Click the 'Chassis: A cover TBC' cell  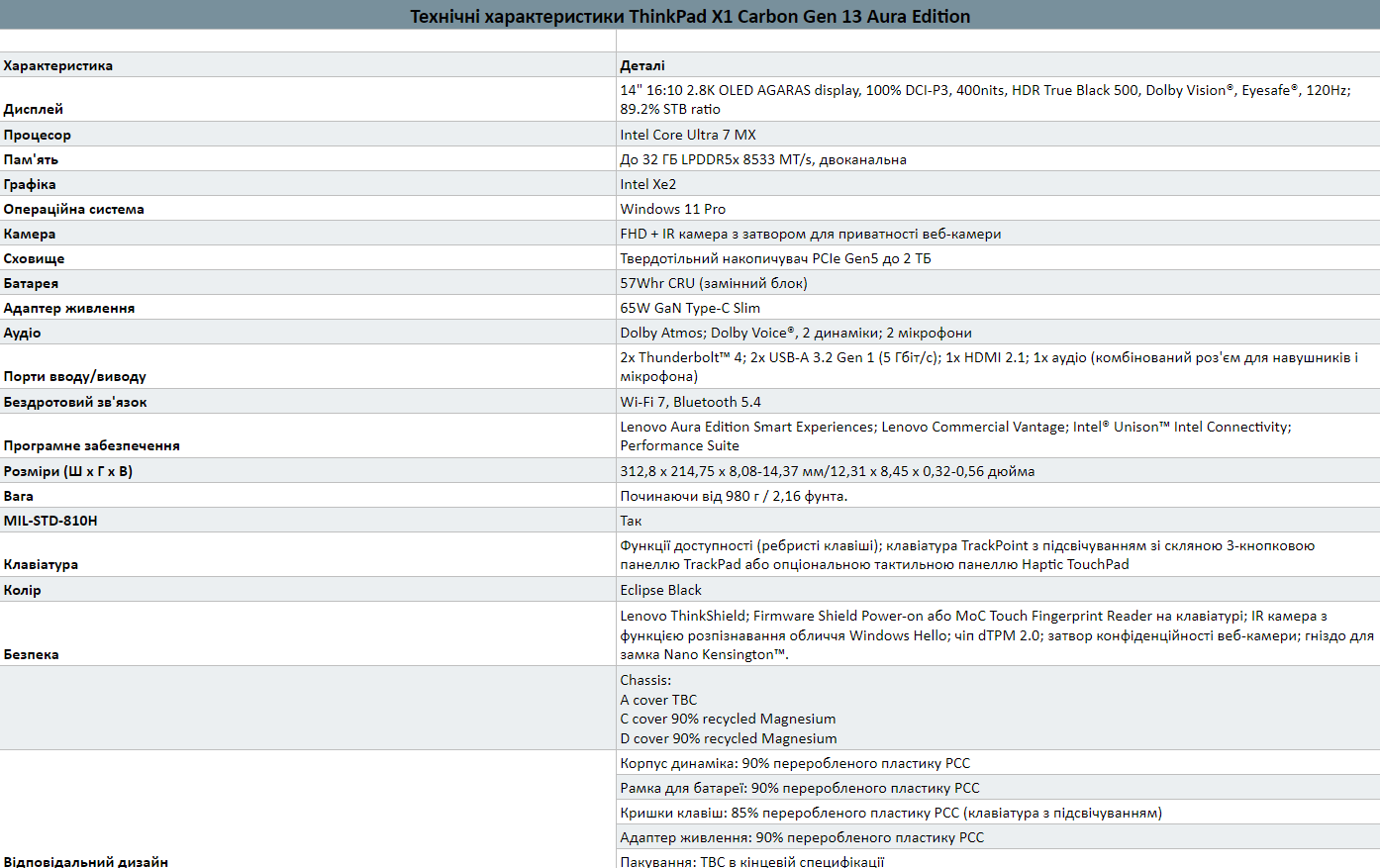pos(998,709)
